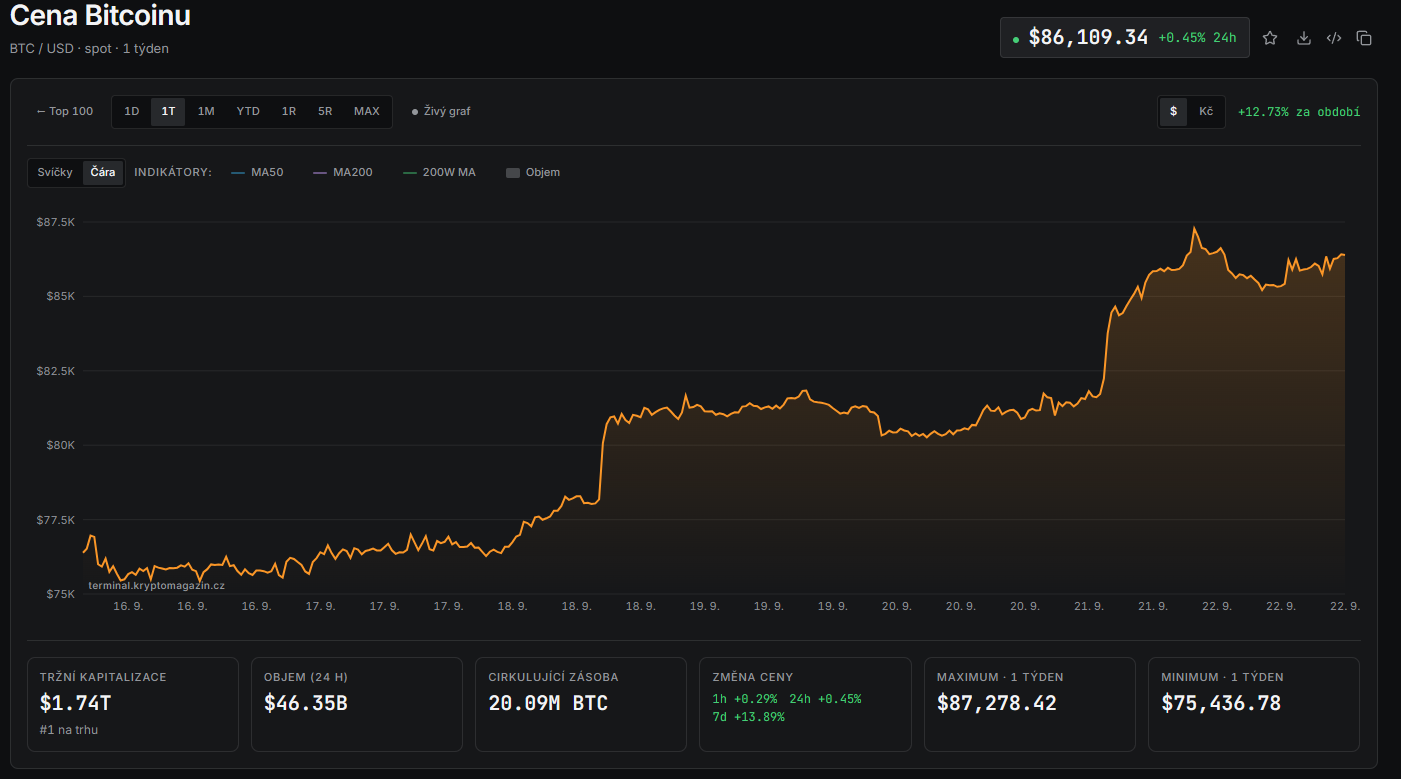Switch chart type to Svíčky
The width and height of the screenshot is (1401, 779).
point(55,172)
